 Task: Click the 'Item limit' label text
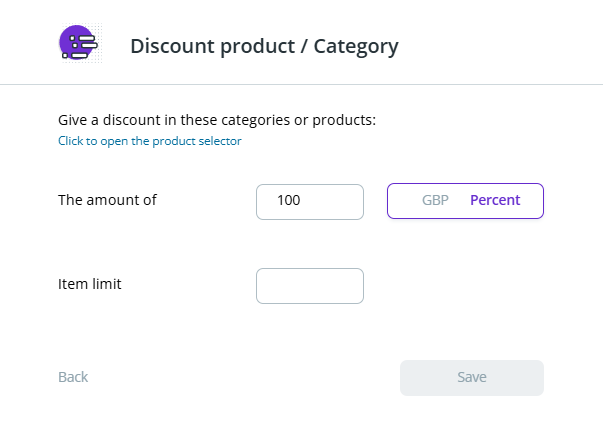pyautogui.click(x=90, y=284)
